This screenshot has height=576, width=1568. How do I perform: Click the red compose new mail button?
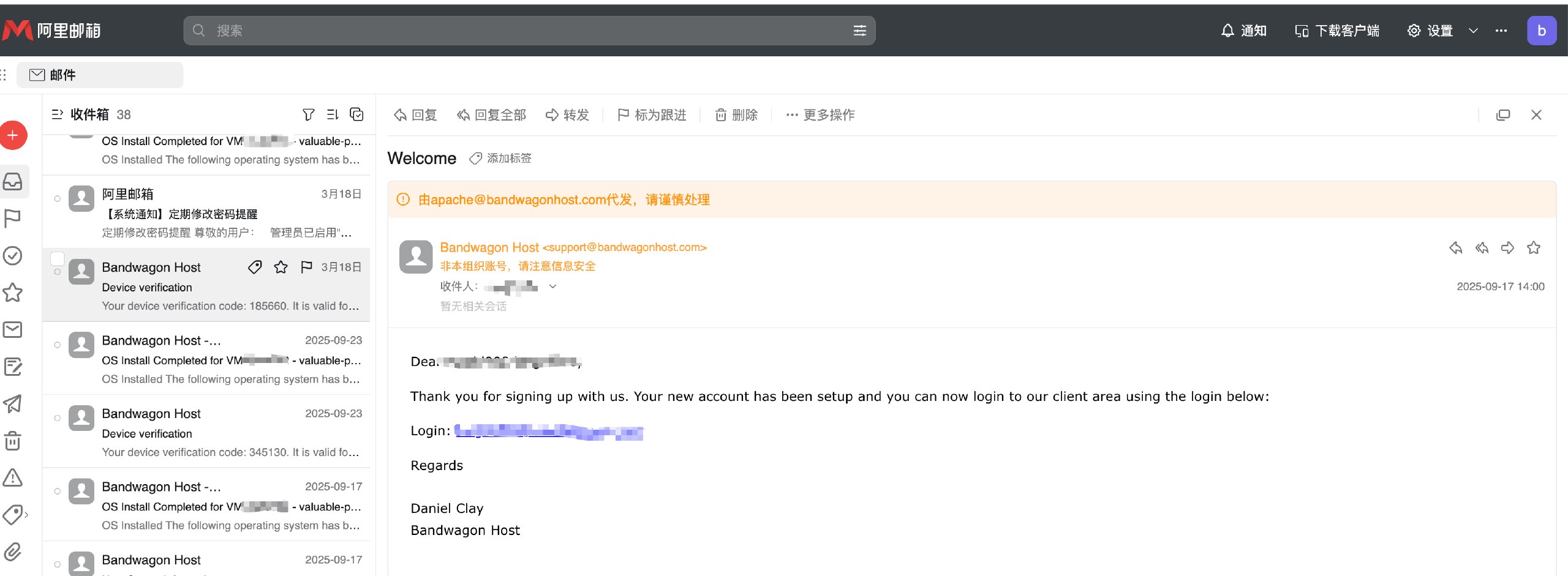(x=13, y=135)
